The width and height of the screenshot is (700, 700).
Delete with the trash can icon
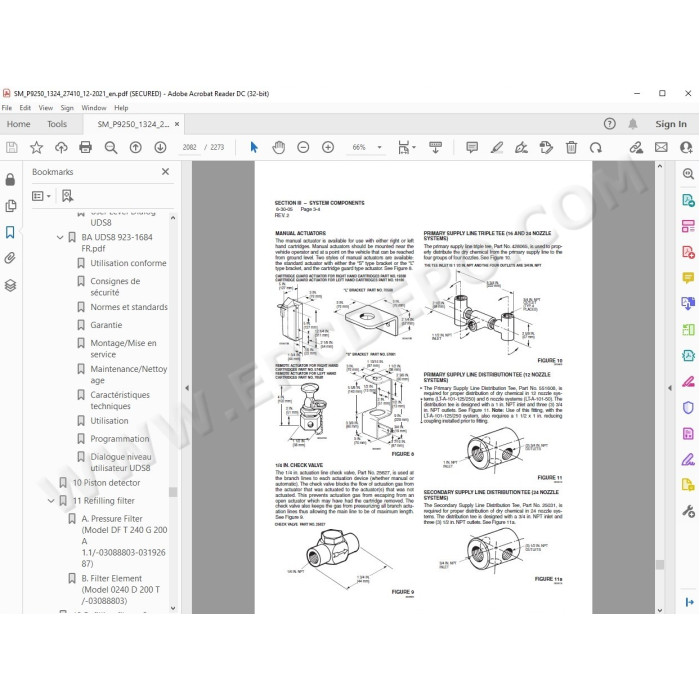point(571,147)
